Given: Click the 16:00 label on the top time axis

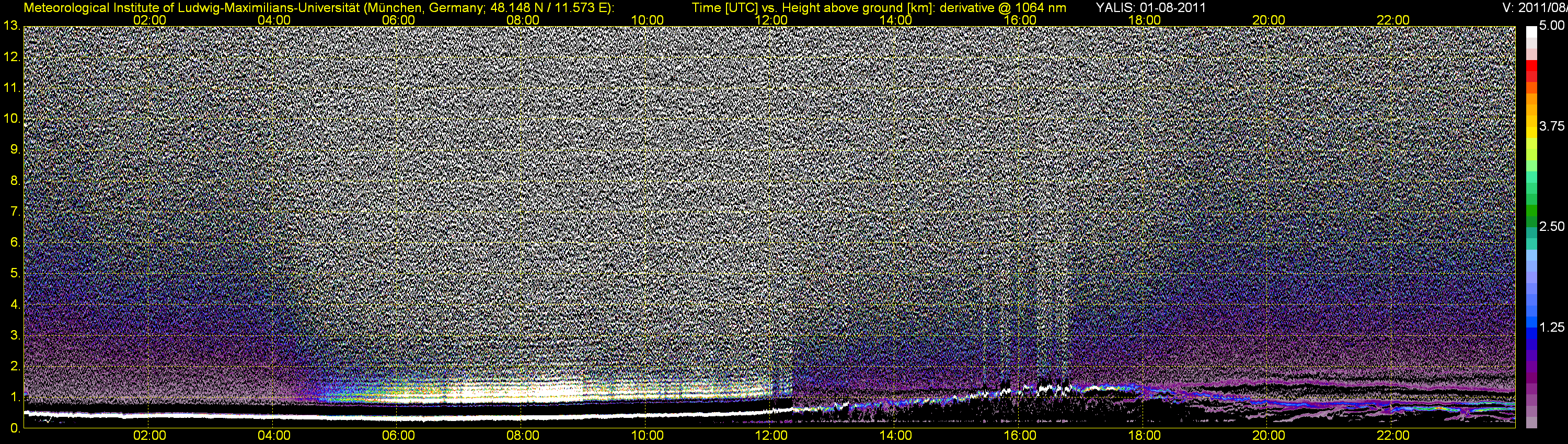Looking at the screenshot, I should tap(1020, 20).
